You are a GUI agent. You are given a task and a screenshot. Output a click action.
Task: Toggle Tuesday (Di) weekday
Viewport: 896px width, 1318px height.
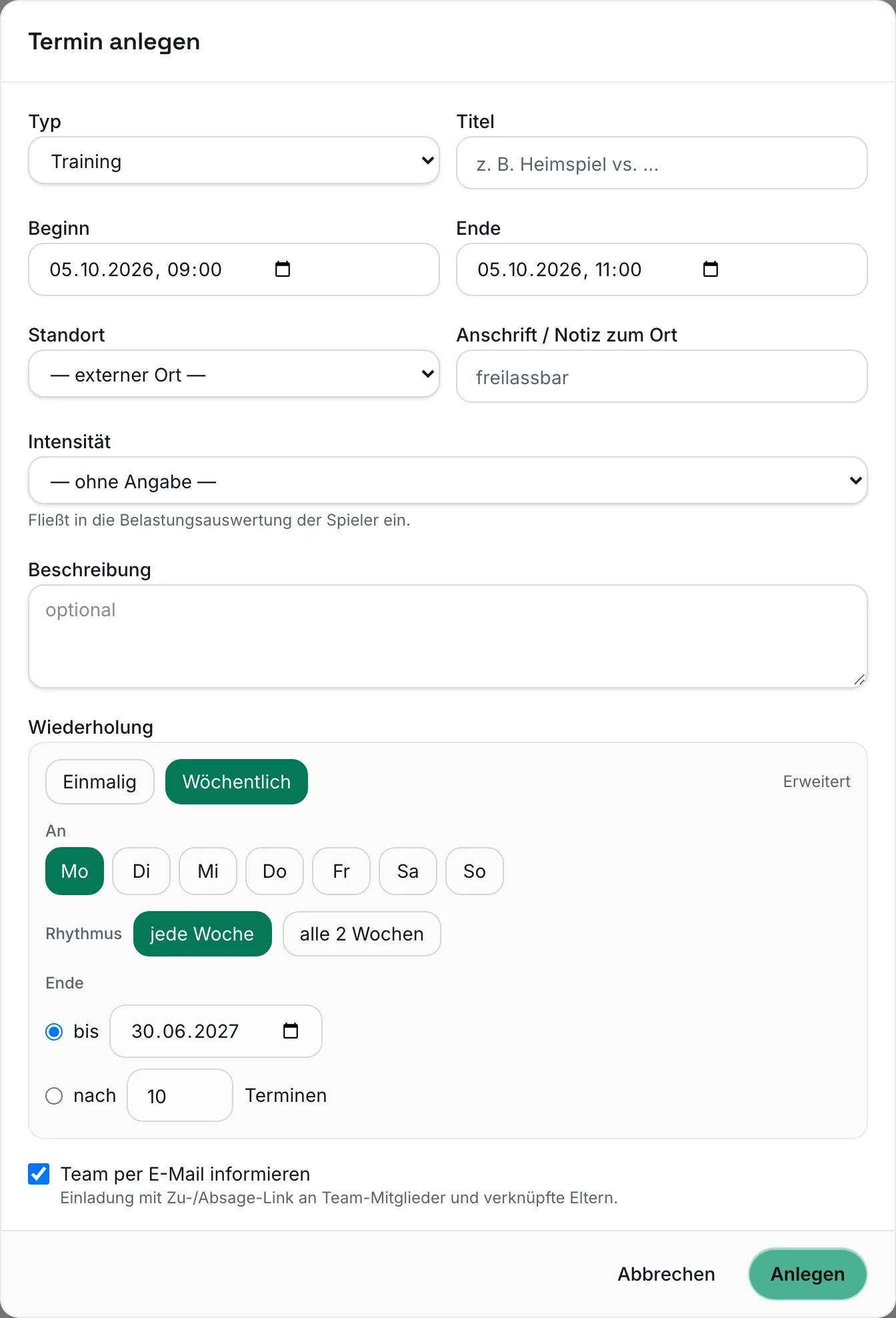click(x=141, y=871)
